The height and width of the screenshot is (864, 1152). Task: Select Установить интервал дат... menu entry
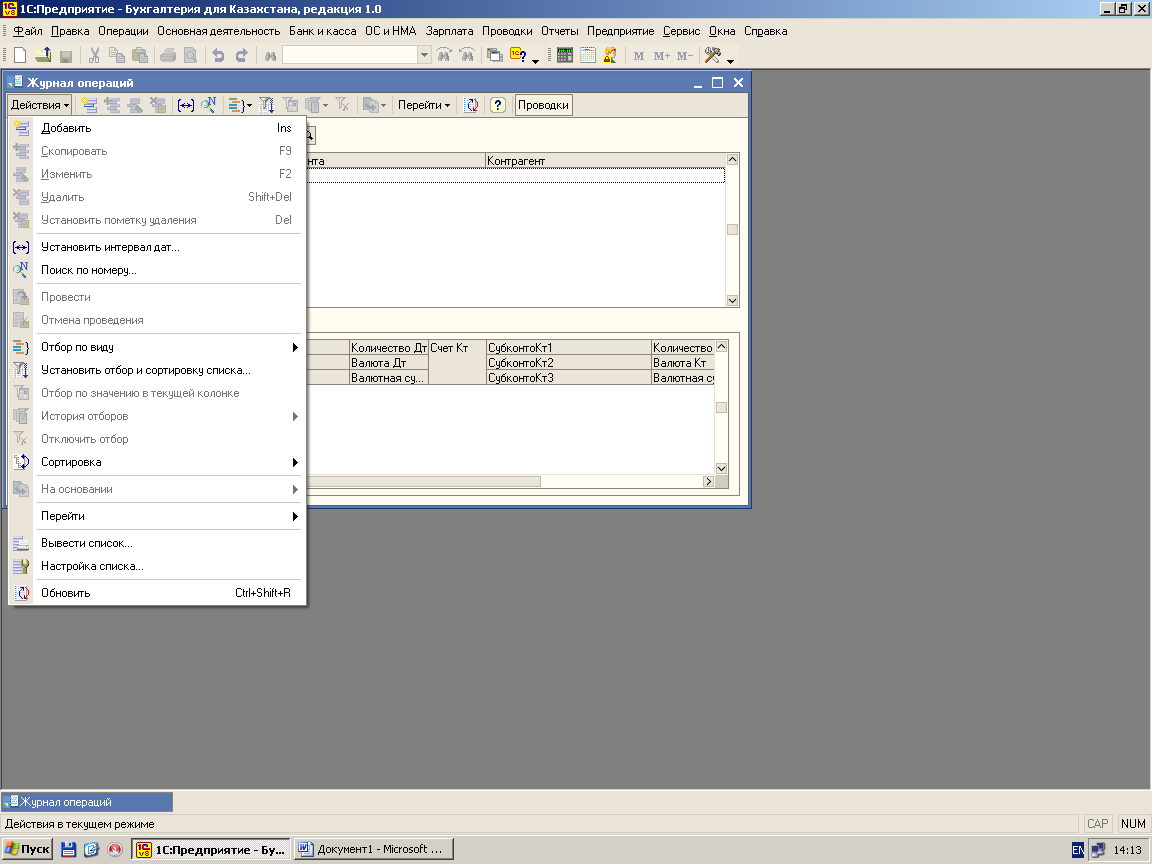point(156,247)
